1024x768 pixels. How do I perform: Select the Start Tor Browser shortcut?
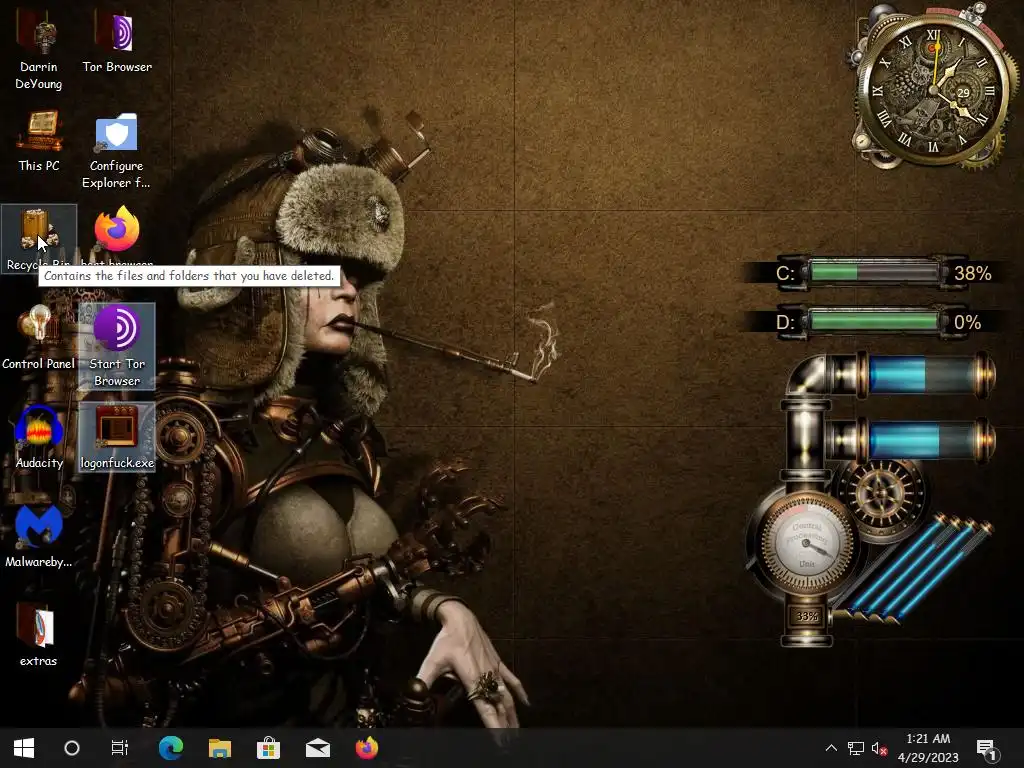117,346
